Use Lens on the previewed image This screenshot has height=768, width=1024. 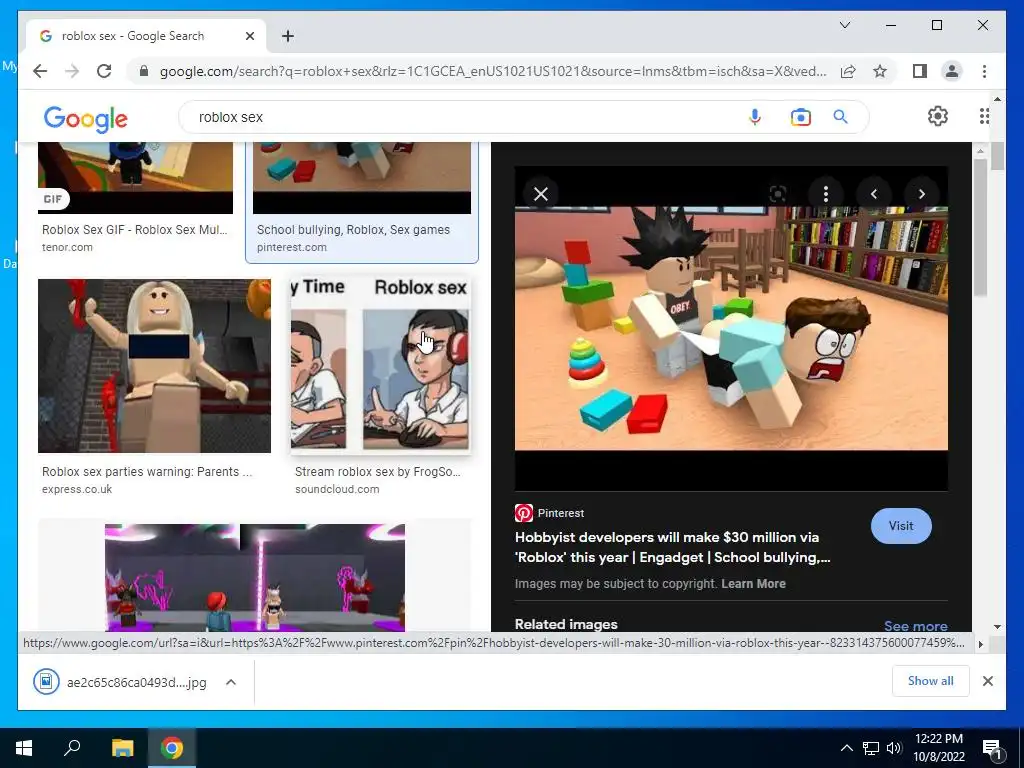[777, 194]
